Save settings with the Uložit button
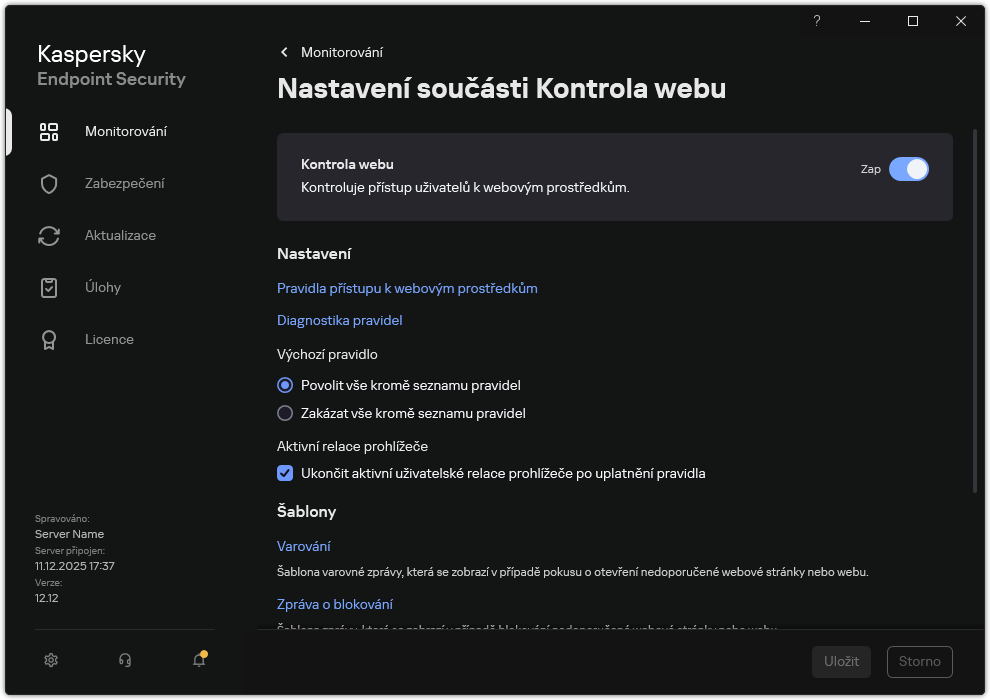The height and width of the screenshot is (700, 990). point(841,661)
